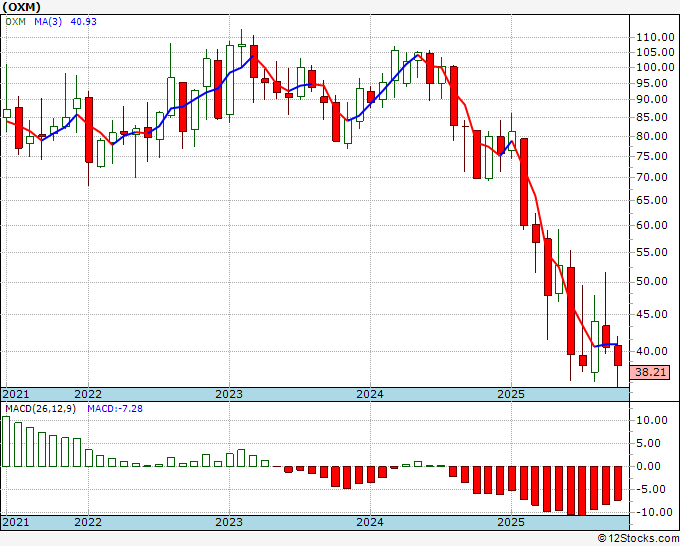Click the 2024 label on MACD time axis
680x546 pixels.
(x=370, y=522)
